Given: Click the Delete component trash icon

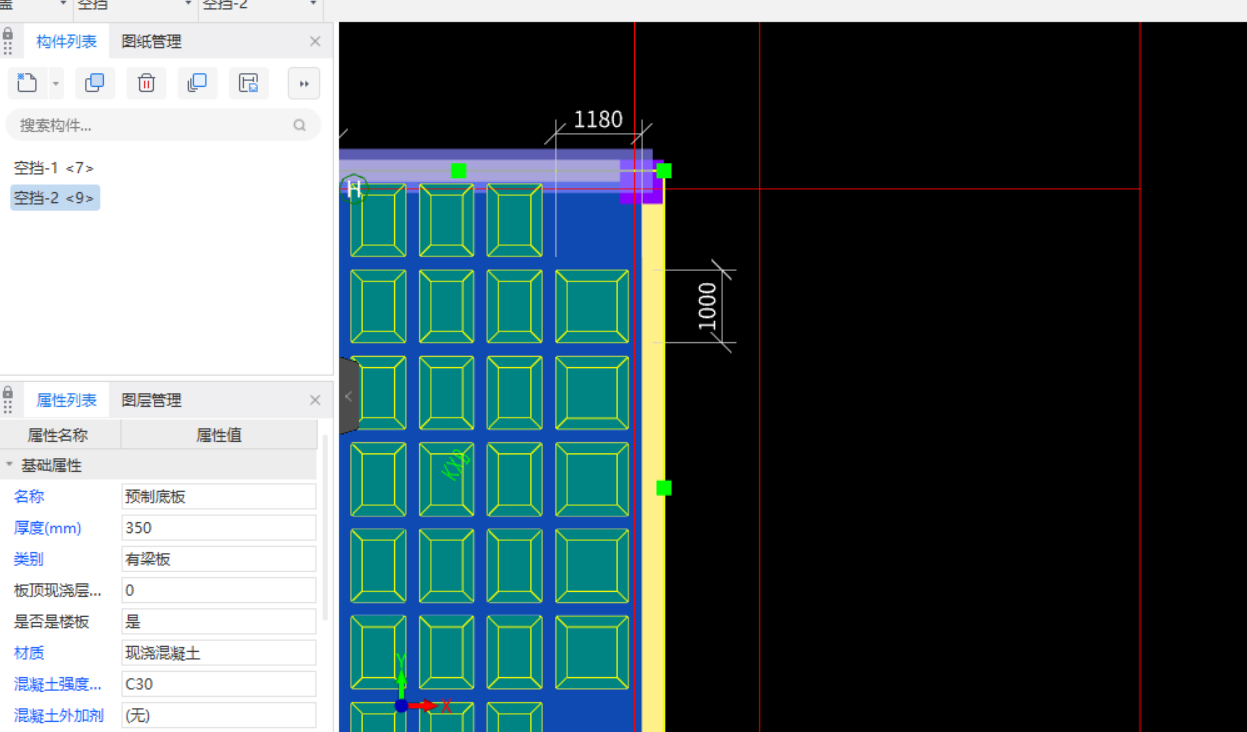Looking at the screenshot, I should (146, 83).
